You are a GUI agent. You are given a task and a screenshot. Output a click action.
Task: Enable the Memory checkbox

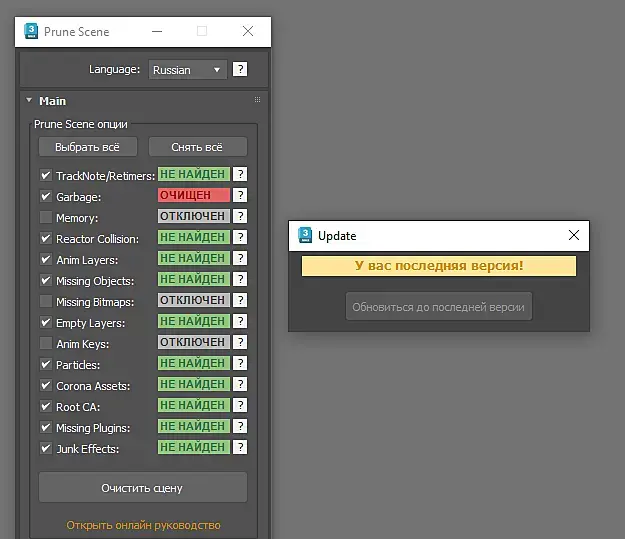[x=46, y=217]
